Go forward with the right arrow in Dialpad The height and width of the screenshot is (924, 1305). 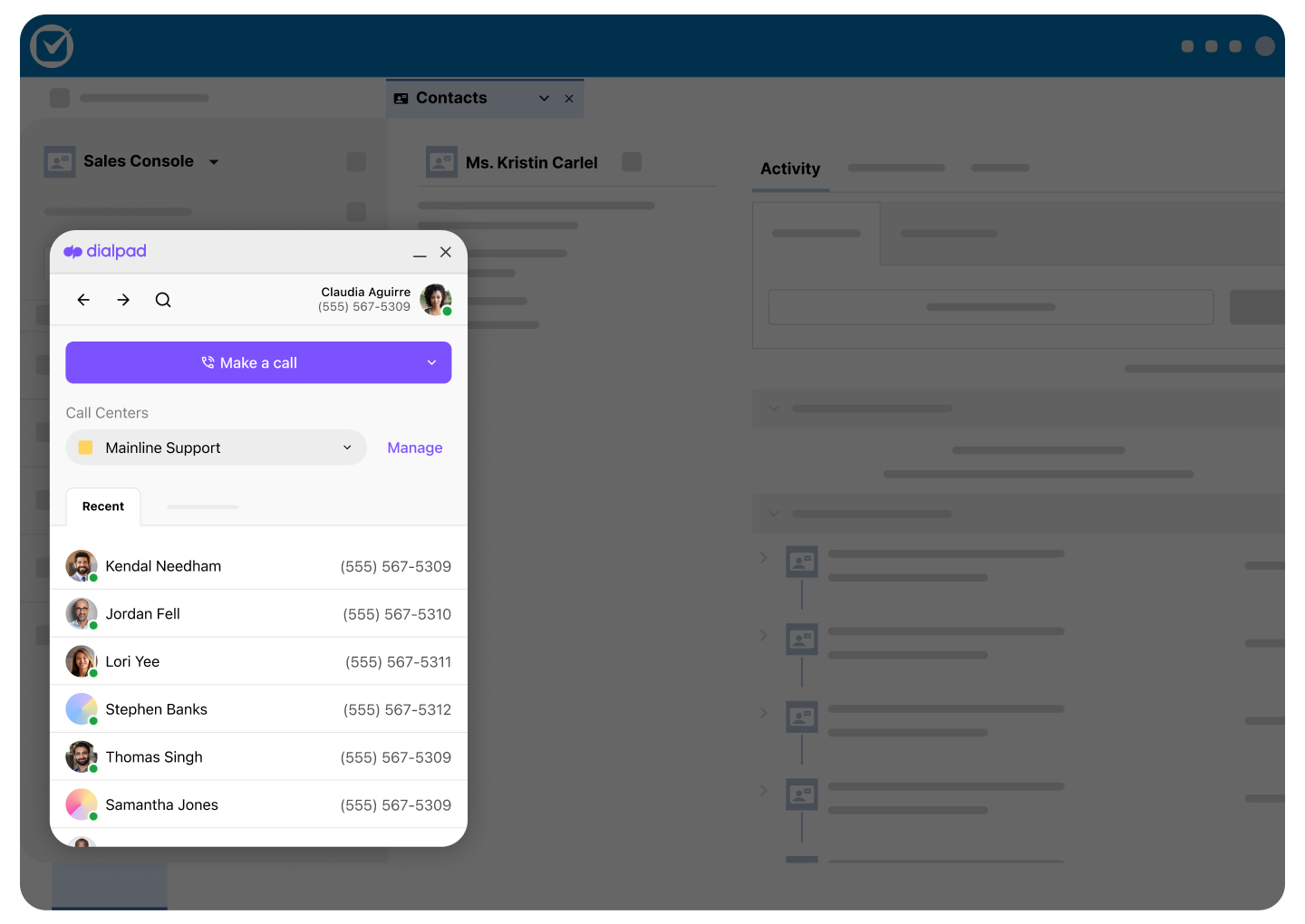click(123, 300)
